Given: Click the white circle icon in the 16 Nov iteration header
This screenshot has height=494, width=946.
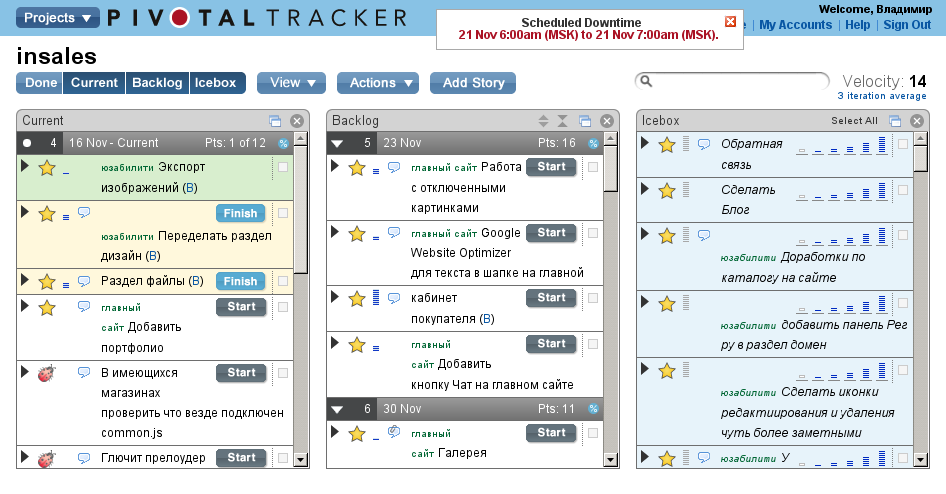Looking at the screenshot, I should (x=27, y=143).
